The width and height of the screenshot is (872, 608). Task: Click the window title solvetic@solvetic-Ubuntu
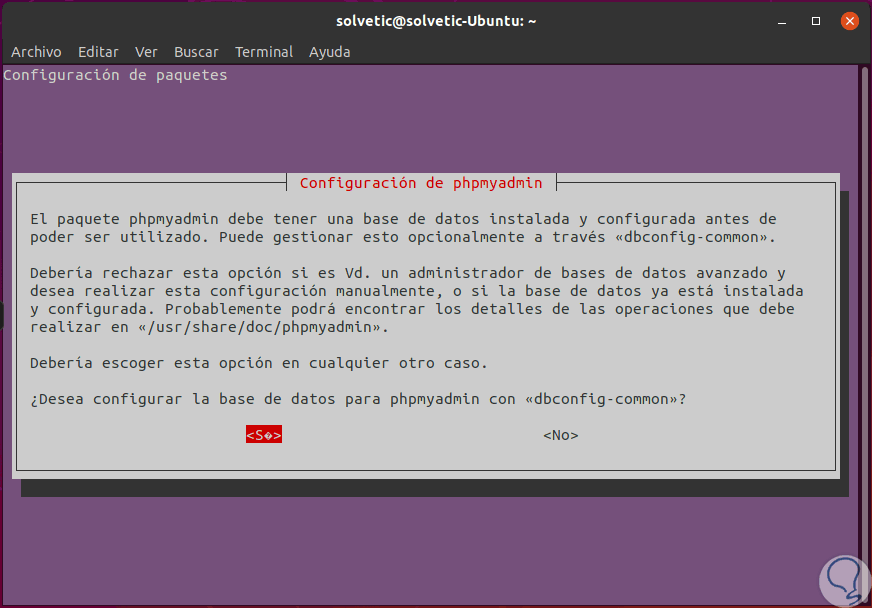click(x=436, y=21)
